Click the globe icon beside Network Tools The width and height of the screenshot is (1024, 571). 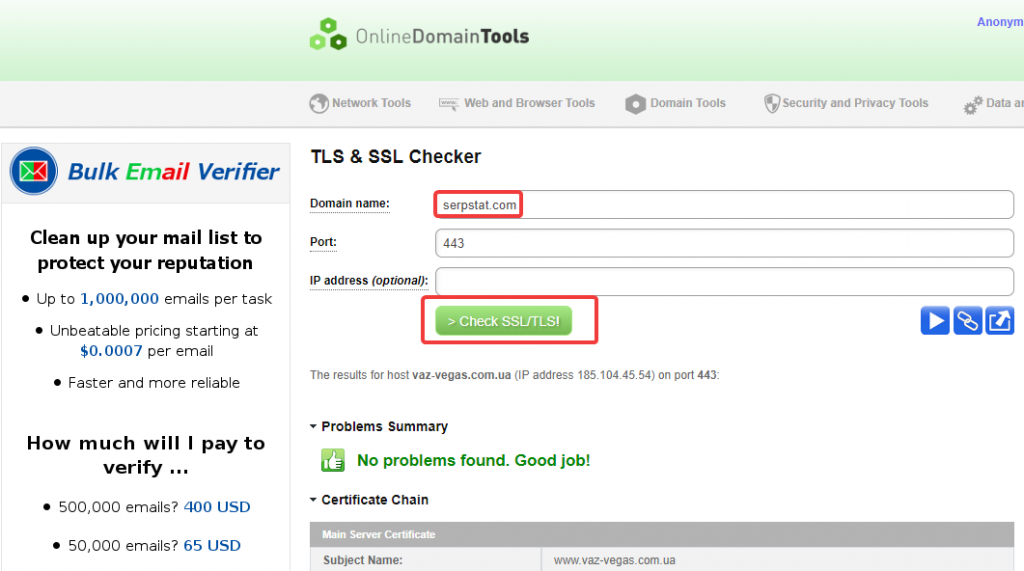319,103
